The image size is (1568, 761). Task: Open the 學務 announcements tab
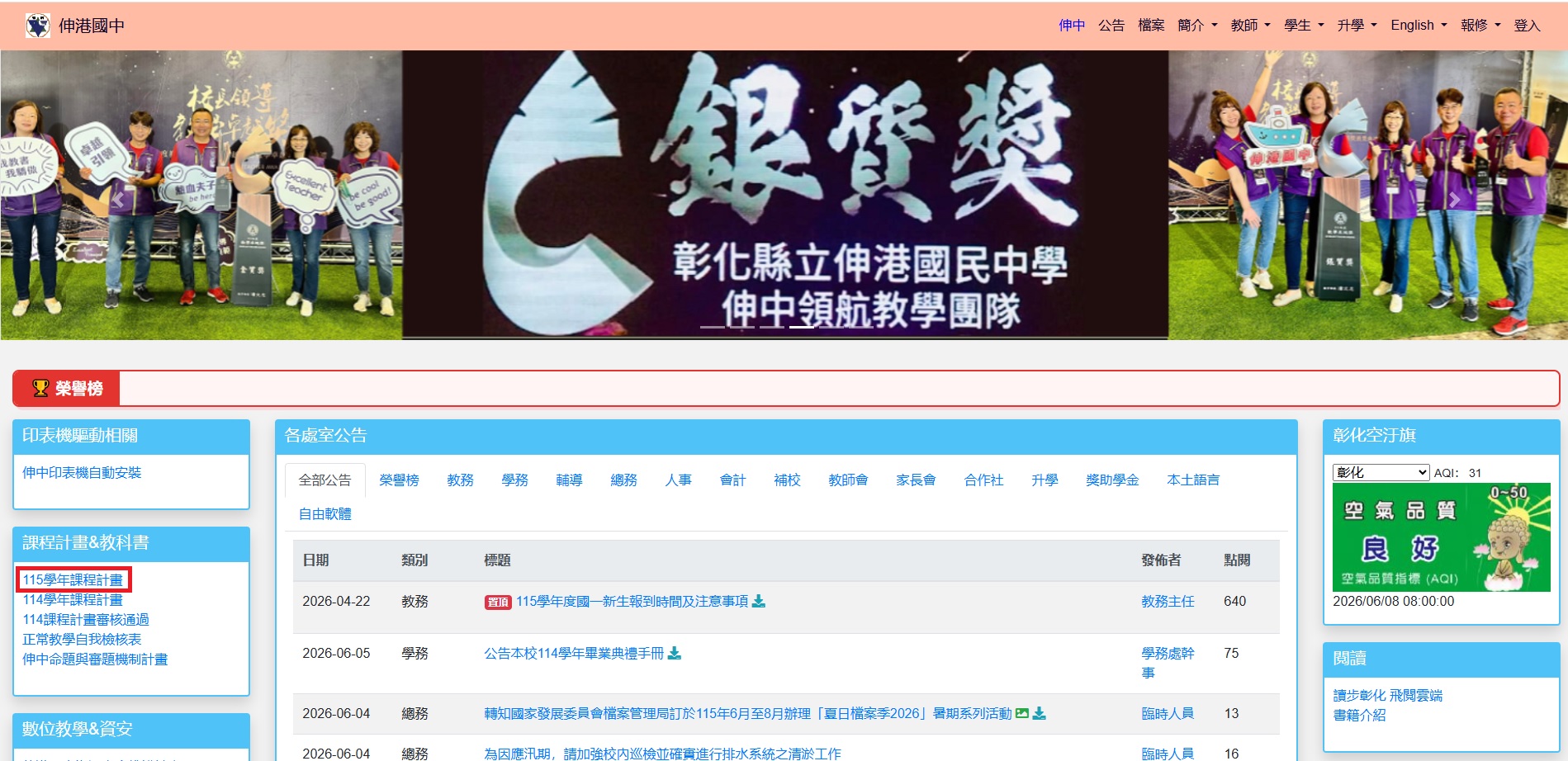tap(515, 480)
